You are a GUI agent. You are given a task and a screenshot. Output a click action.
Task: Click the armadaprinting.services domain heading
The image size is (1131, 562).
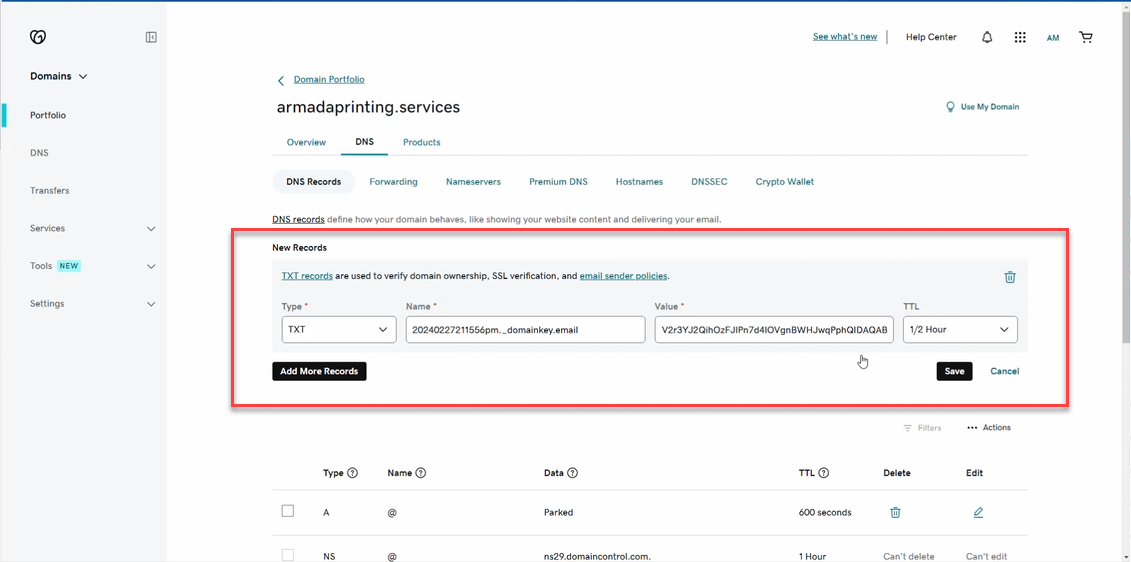click(x=369, y=107)
